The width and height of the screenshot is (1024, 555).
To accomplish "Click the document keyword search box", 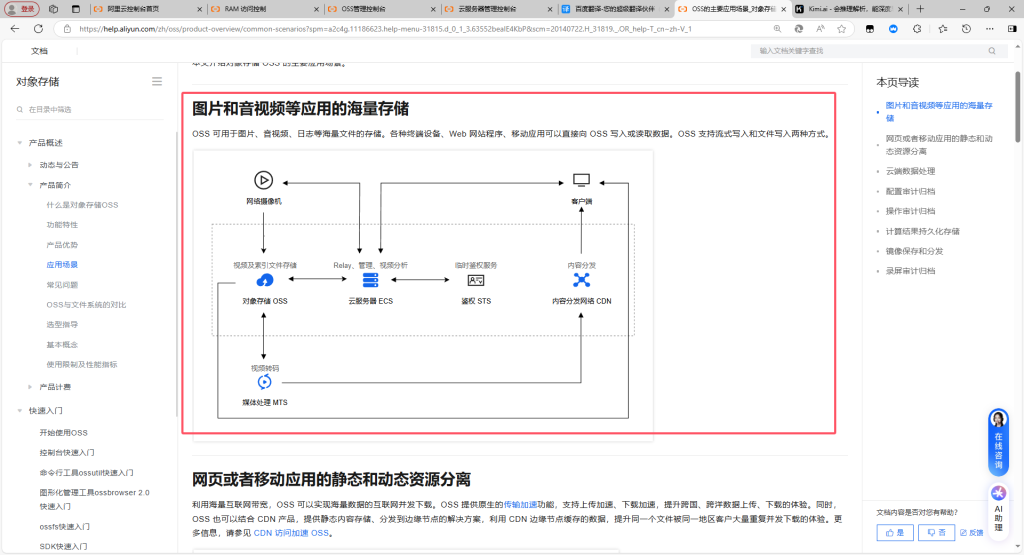I will 870,50.
